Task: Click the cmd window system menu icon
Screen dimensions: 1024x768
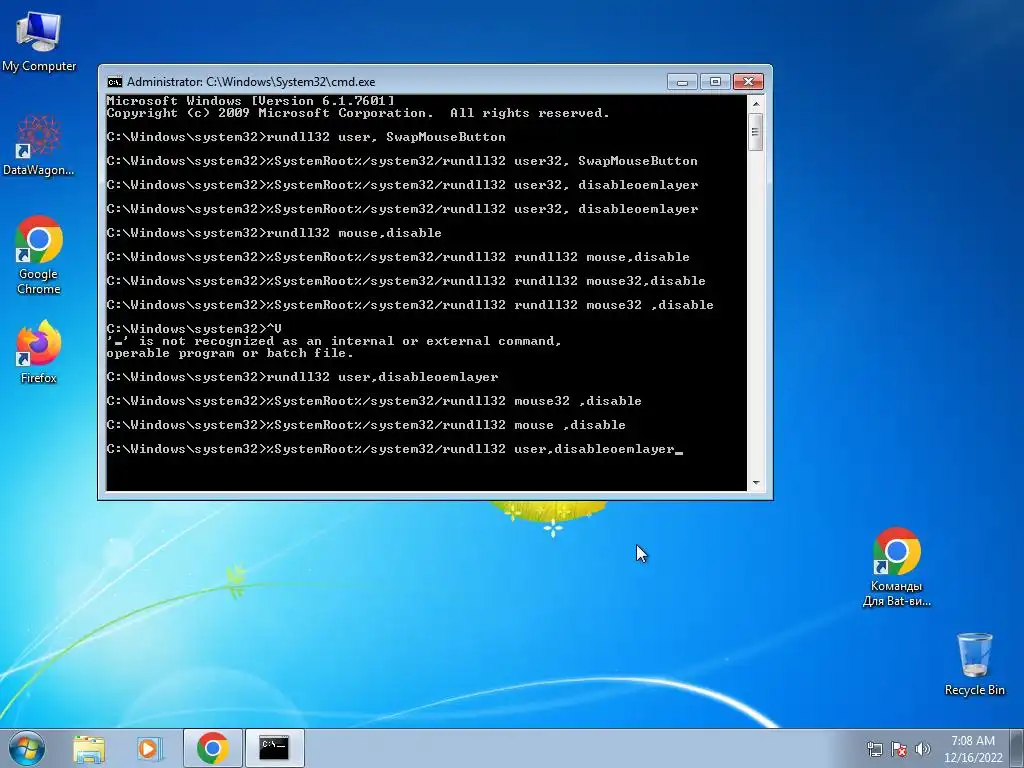Action: (x=114, y=82)
